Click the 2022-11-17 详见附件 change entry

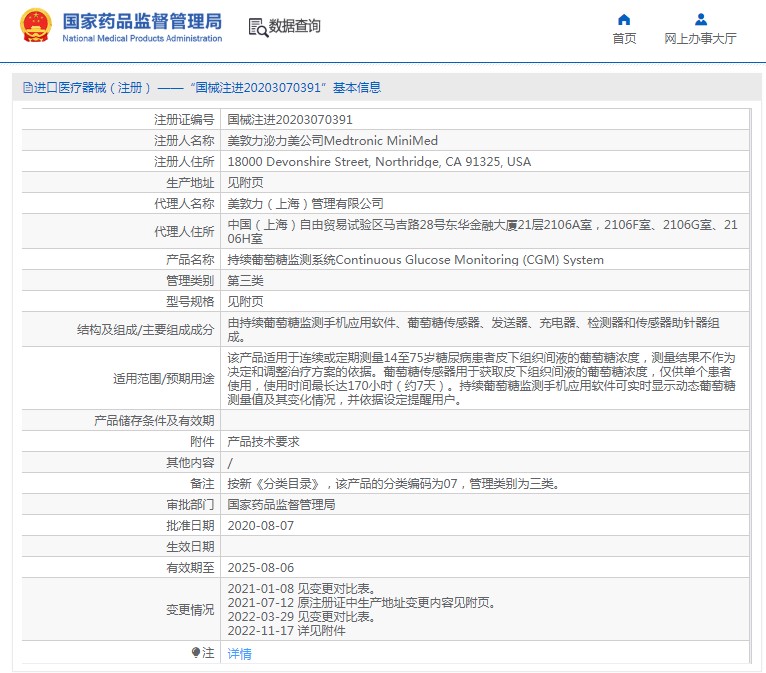(x=286, y=630)
